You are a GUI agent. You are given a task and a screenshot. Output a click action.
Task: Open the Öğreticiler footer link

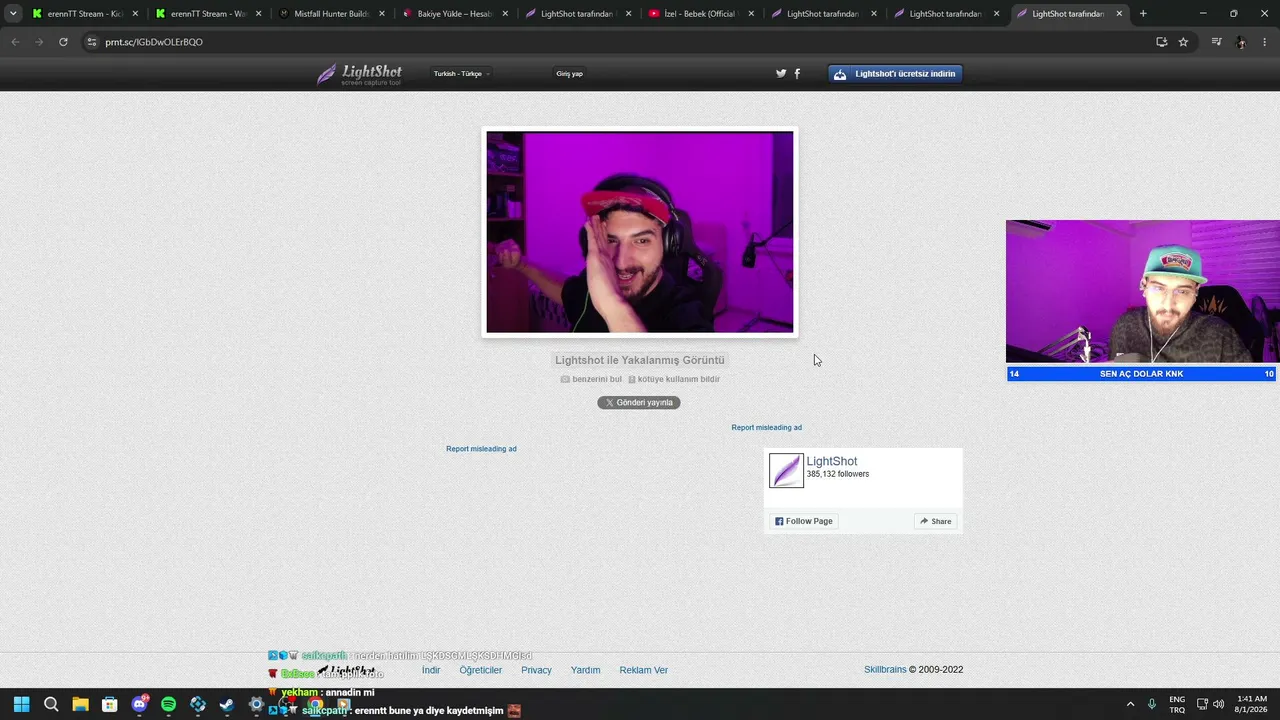(481, 670)
